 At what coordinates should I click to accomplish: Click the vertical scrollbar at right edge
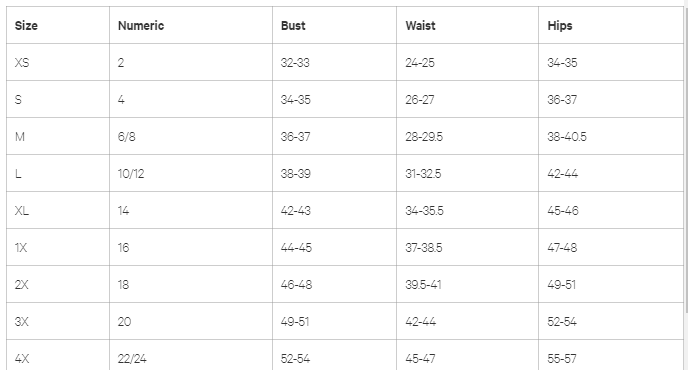pos(686,154)
